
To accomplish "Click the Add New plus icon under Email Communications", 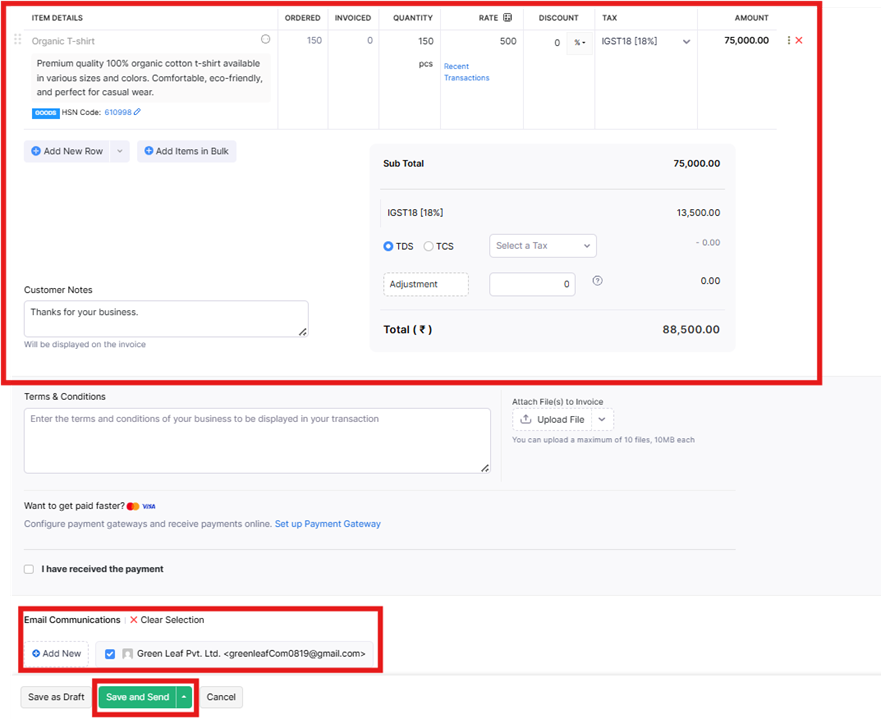I will [x=35, y=653].
